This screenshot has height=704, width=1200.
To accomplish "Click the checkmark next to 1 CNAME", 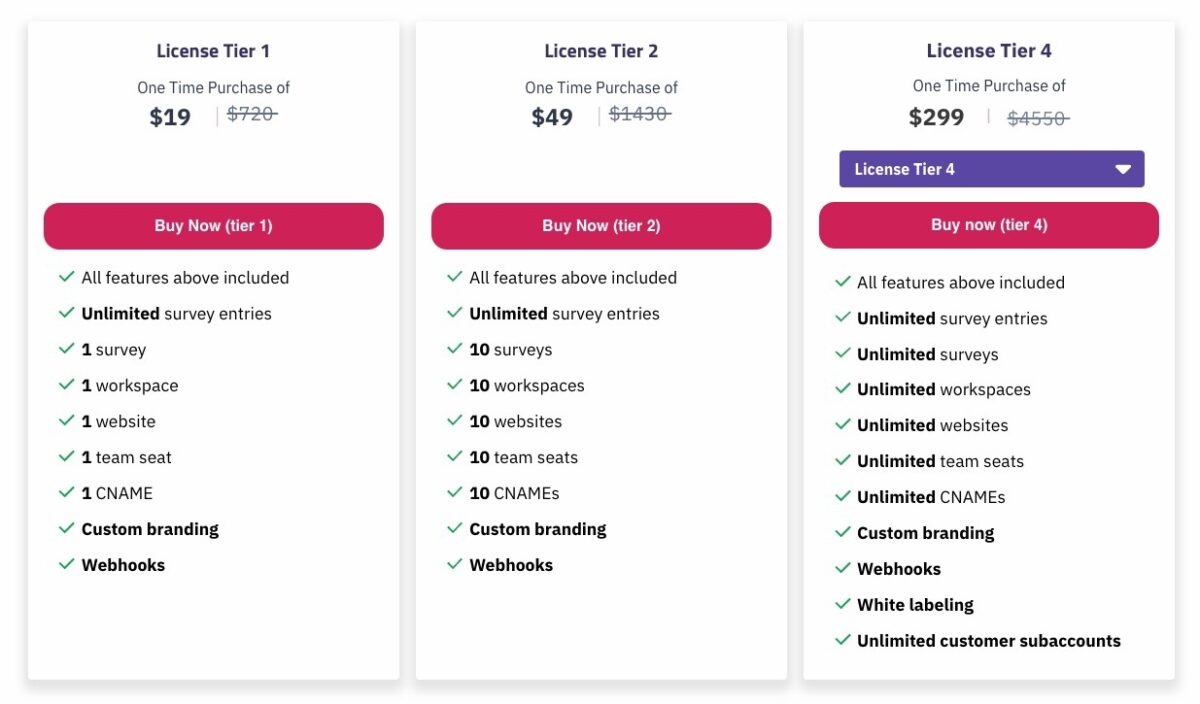I will pyautogui.click(x=67, y=492).
